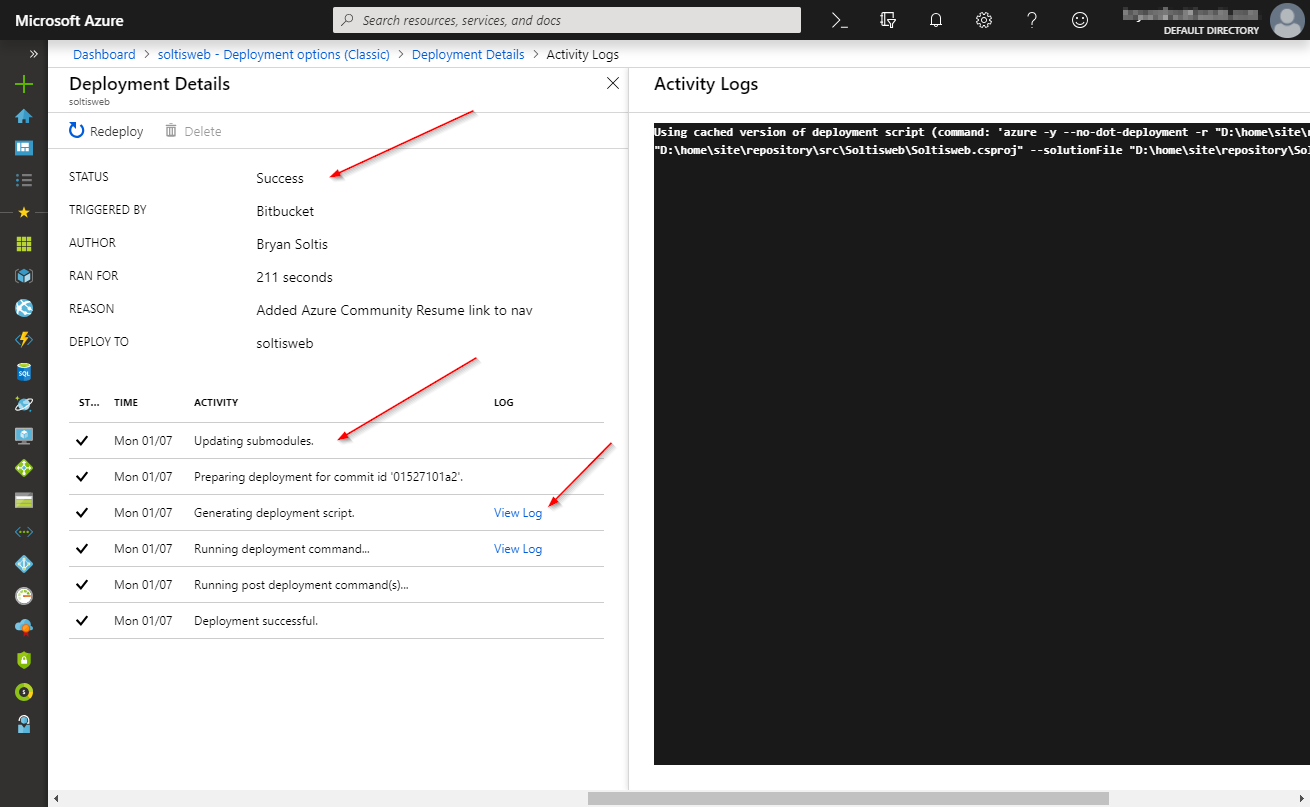The height and width of the screenshot is (807, 1310).
Task: View Log for Generating deployment script
Action: coord(517,512)
